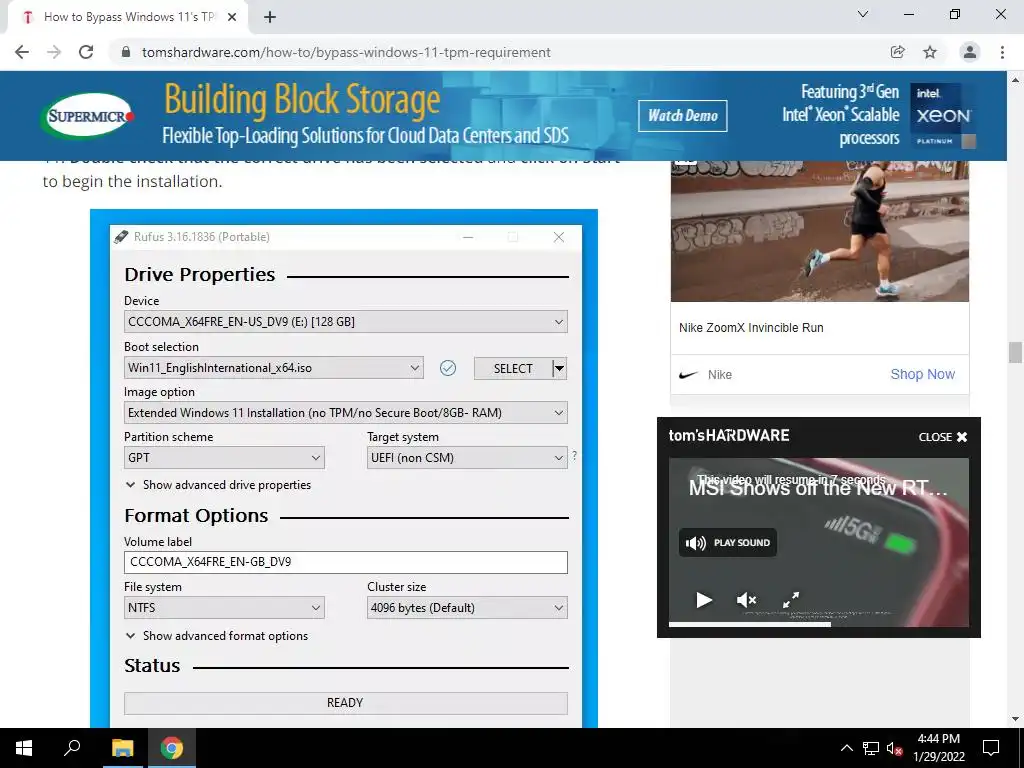This screenshot has width=1024, height=768.
Task: Bookmark this page with the star icon
Action: tap(930, 52)
